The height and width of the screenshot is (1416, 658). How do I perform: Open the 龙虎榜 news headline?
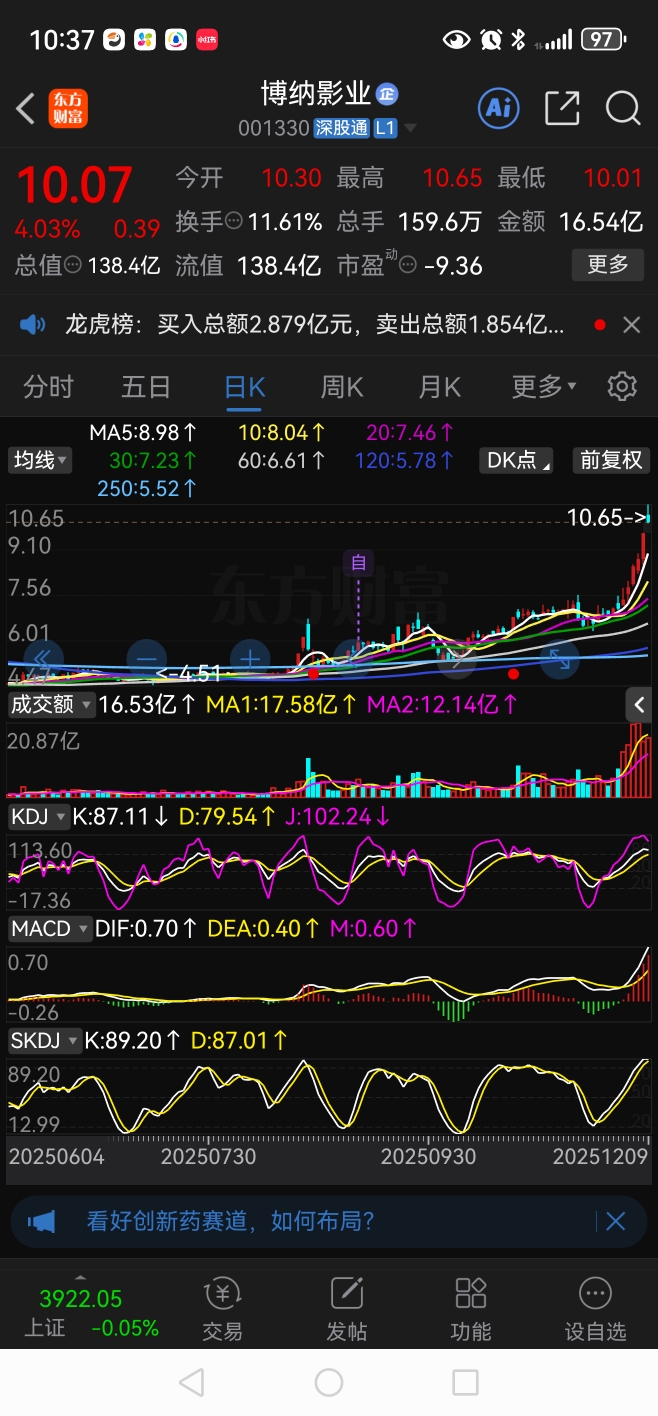click(x=314, y=324)
